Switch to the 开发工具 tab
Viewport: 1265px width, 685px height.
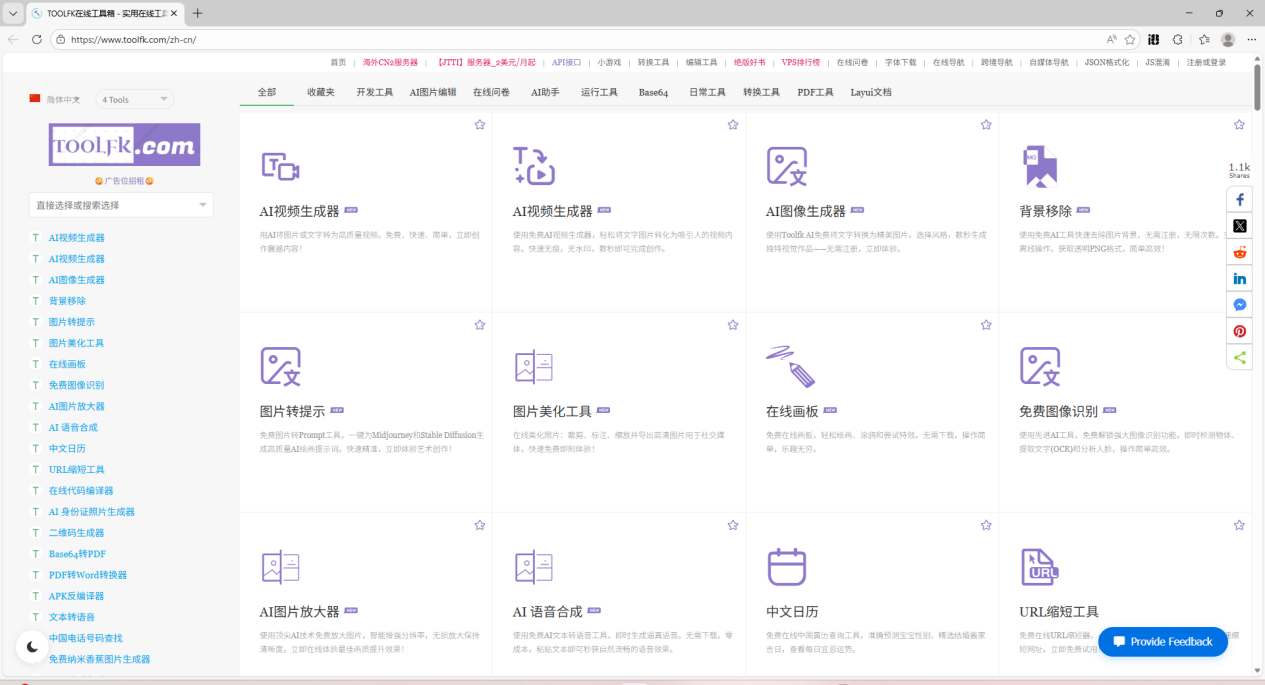point(375,92)
